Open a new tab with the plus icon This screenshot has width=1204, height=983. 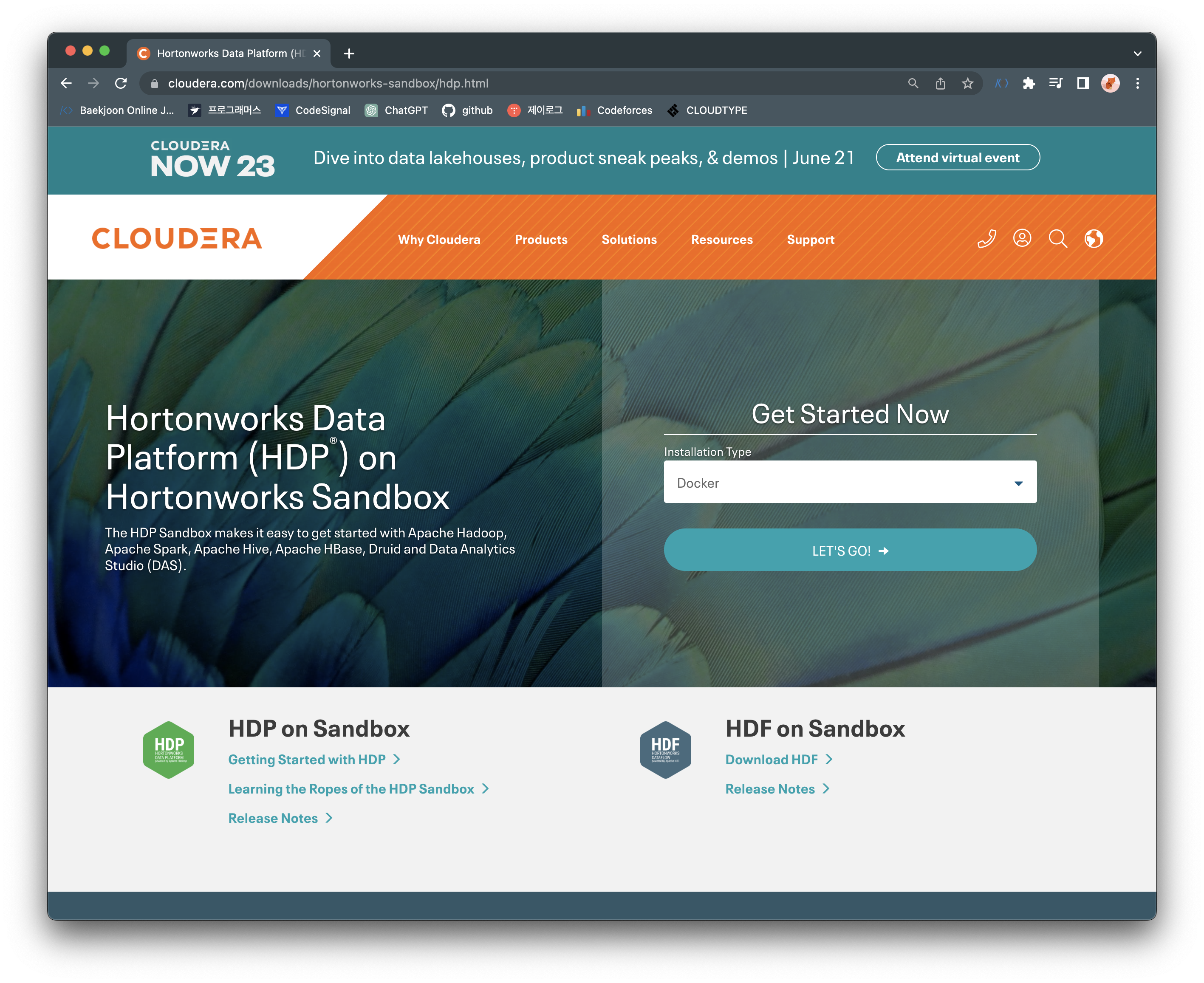[x=349, y=53]
